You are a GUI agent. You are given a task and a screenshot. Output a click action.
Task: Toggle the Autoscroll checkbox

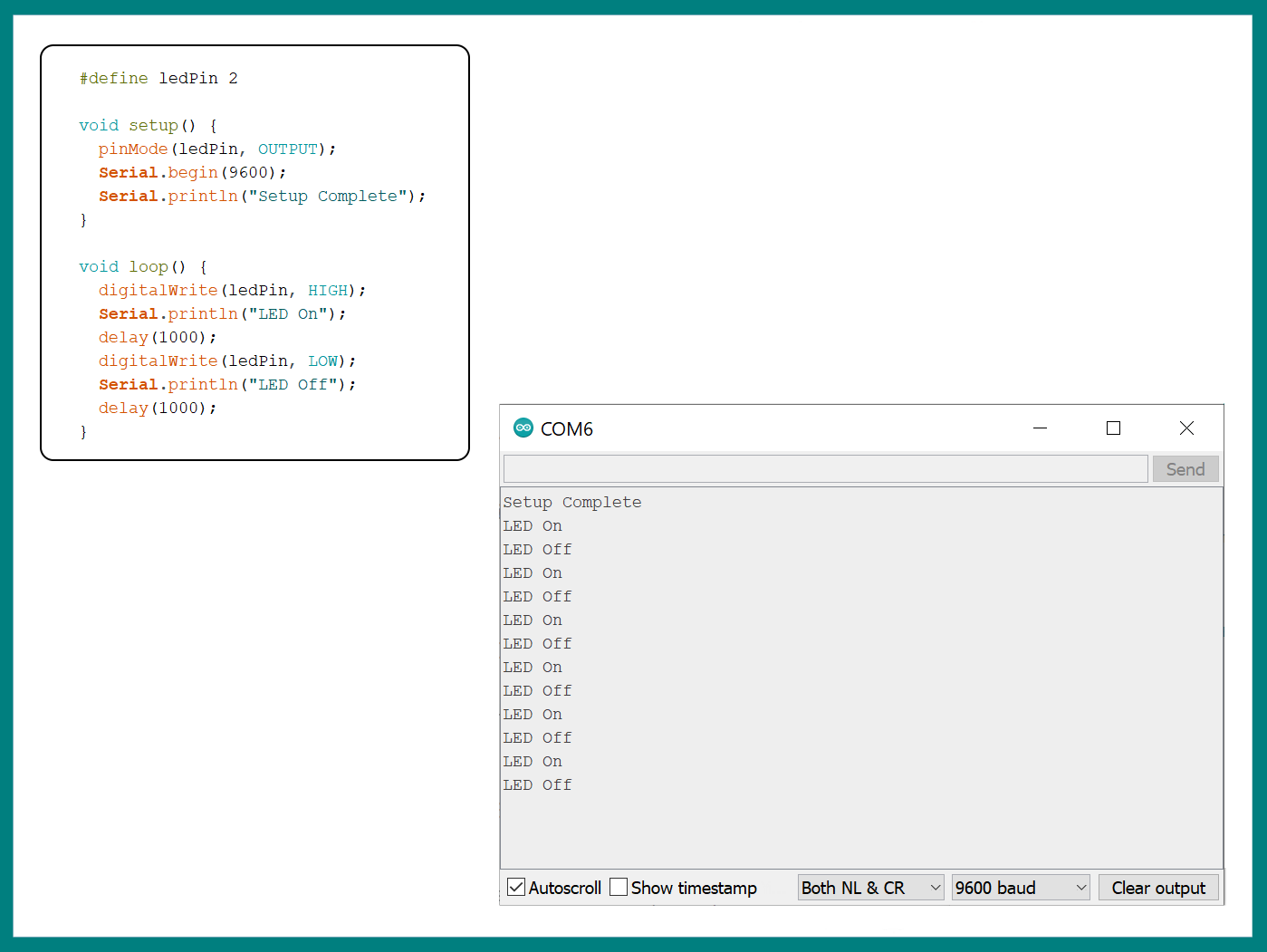(516, 888)
